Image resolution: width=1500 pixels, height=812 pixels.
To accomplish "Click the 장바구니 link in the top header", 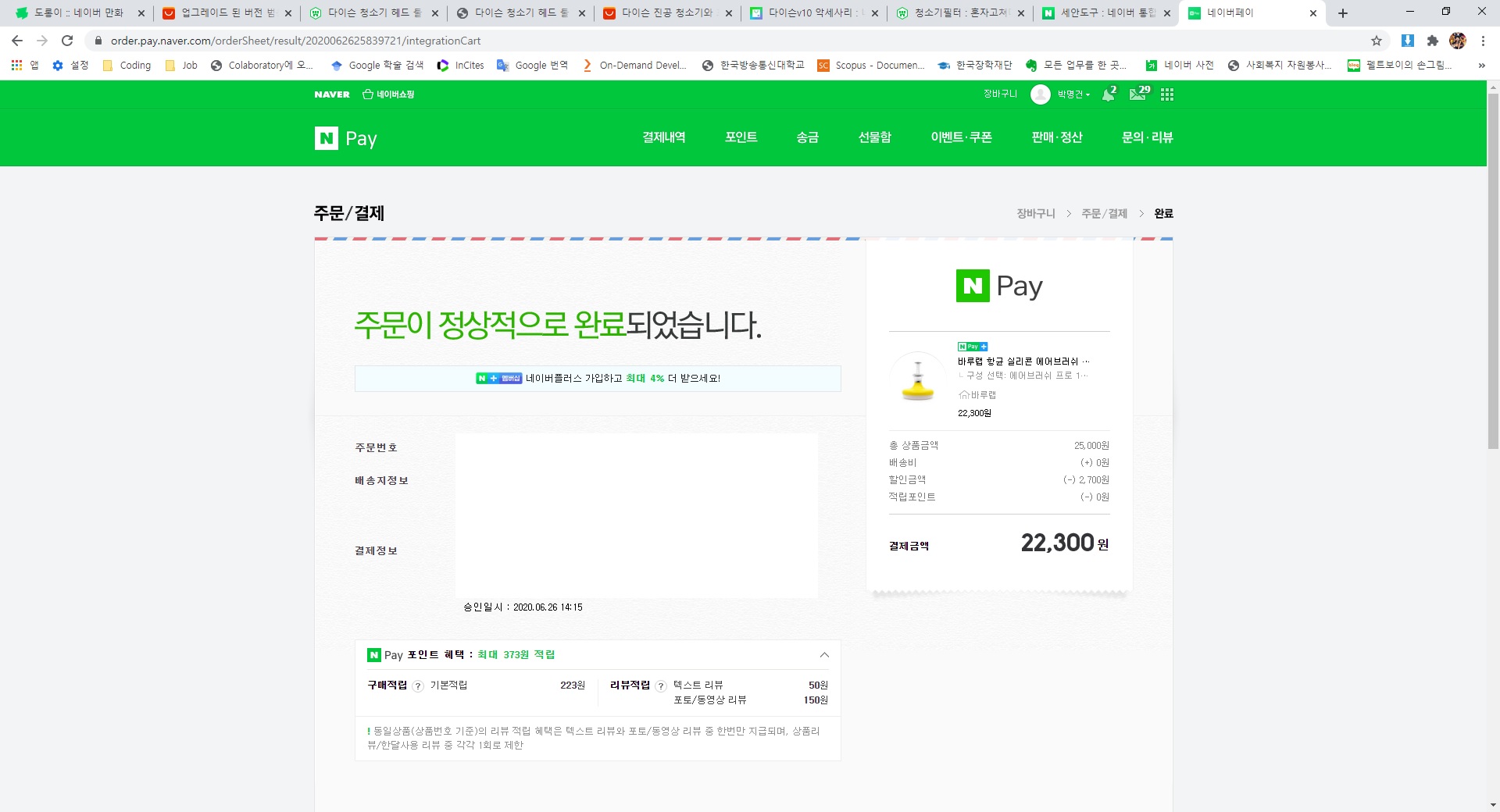I will coord(1000,94).
